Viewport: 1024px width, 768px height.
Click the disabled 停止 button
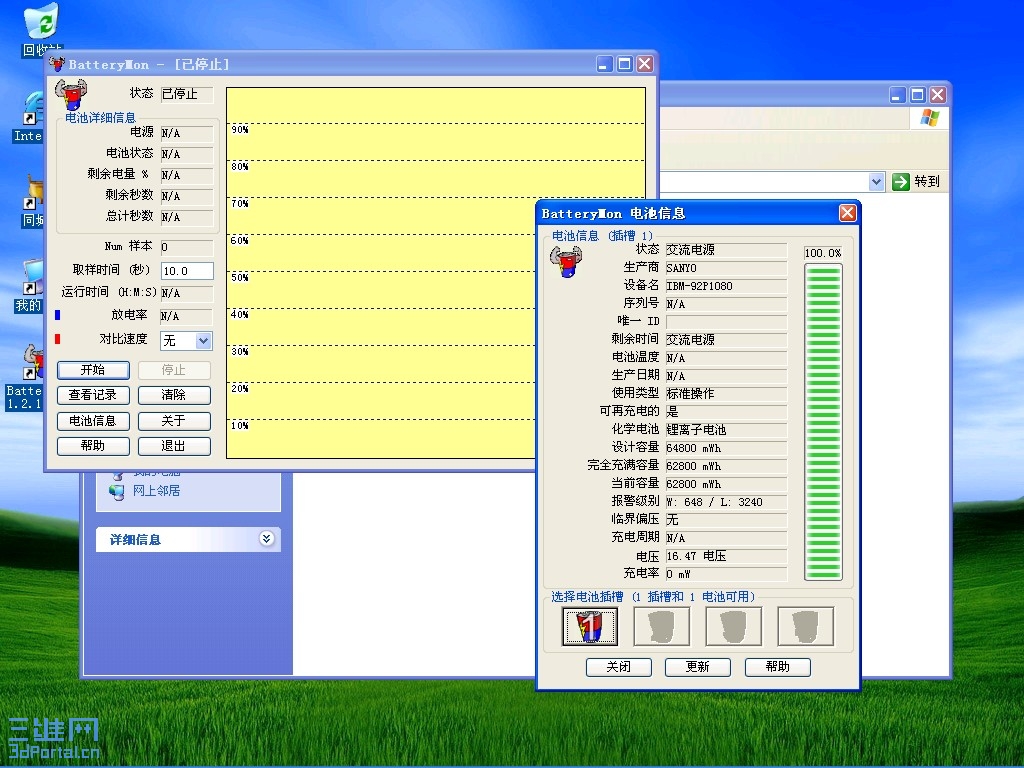point(174,370)
